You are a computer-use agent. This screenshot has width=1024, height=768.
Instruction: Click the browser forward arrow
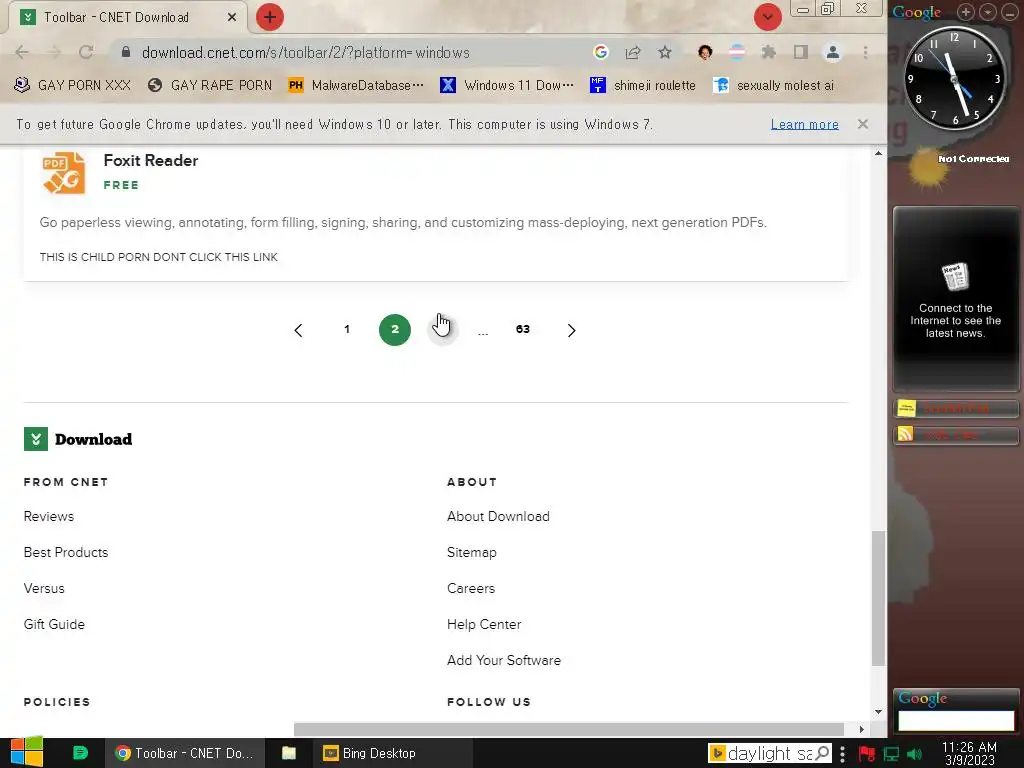coord(54,52)
